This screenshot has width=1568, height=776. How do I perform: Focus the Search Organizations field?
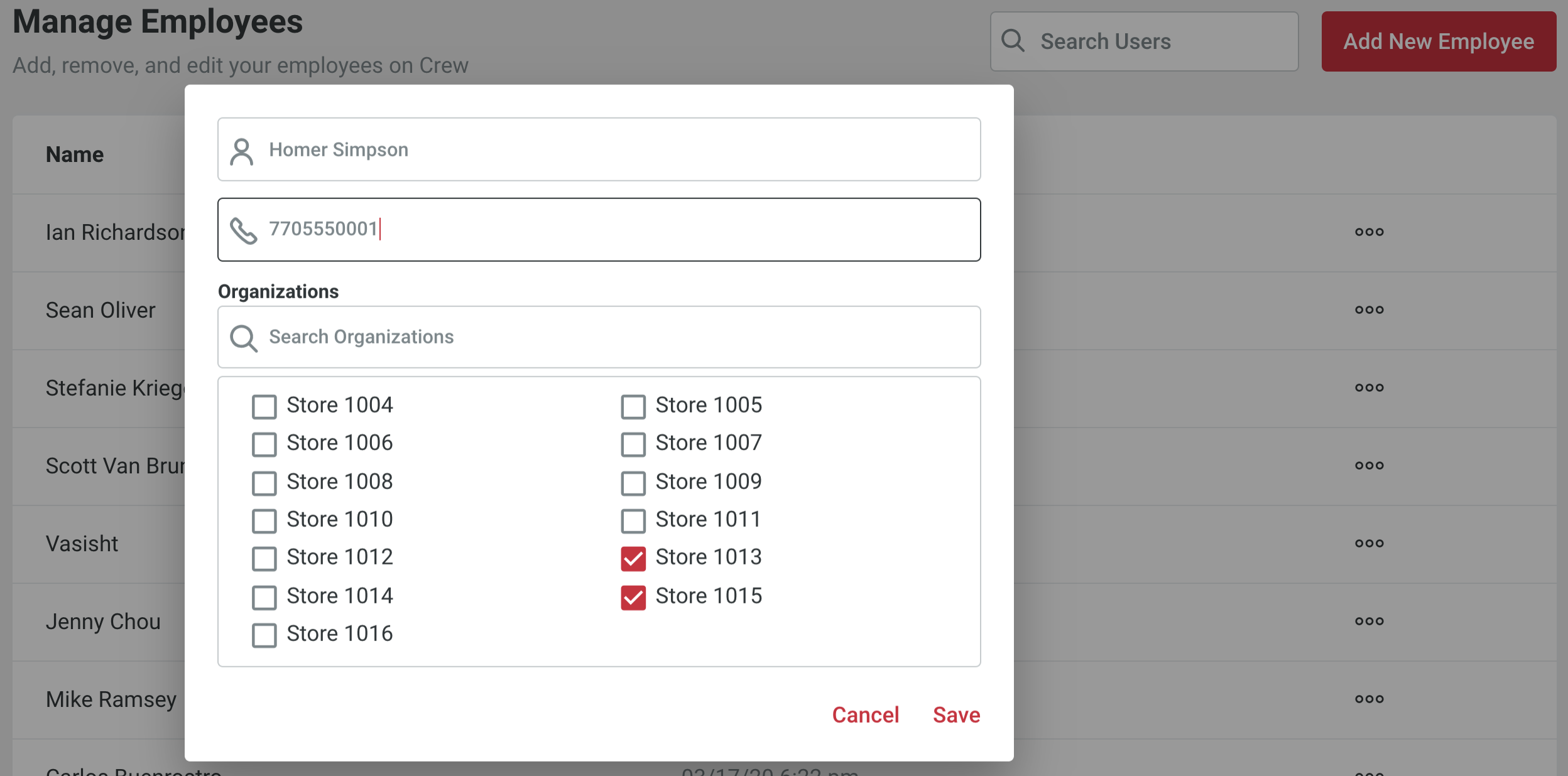coord(599,337)
